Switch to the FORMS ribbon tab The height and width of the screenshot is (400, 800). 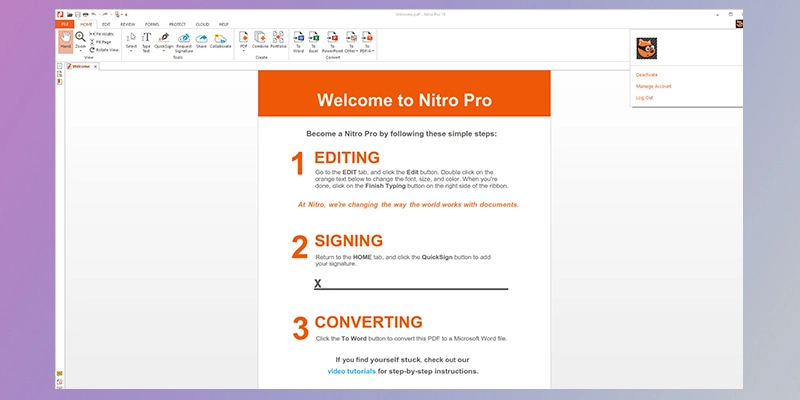pos(152,24)
